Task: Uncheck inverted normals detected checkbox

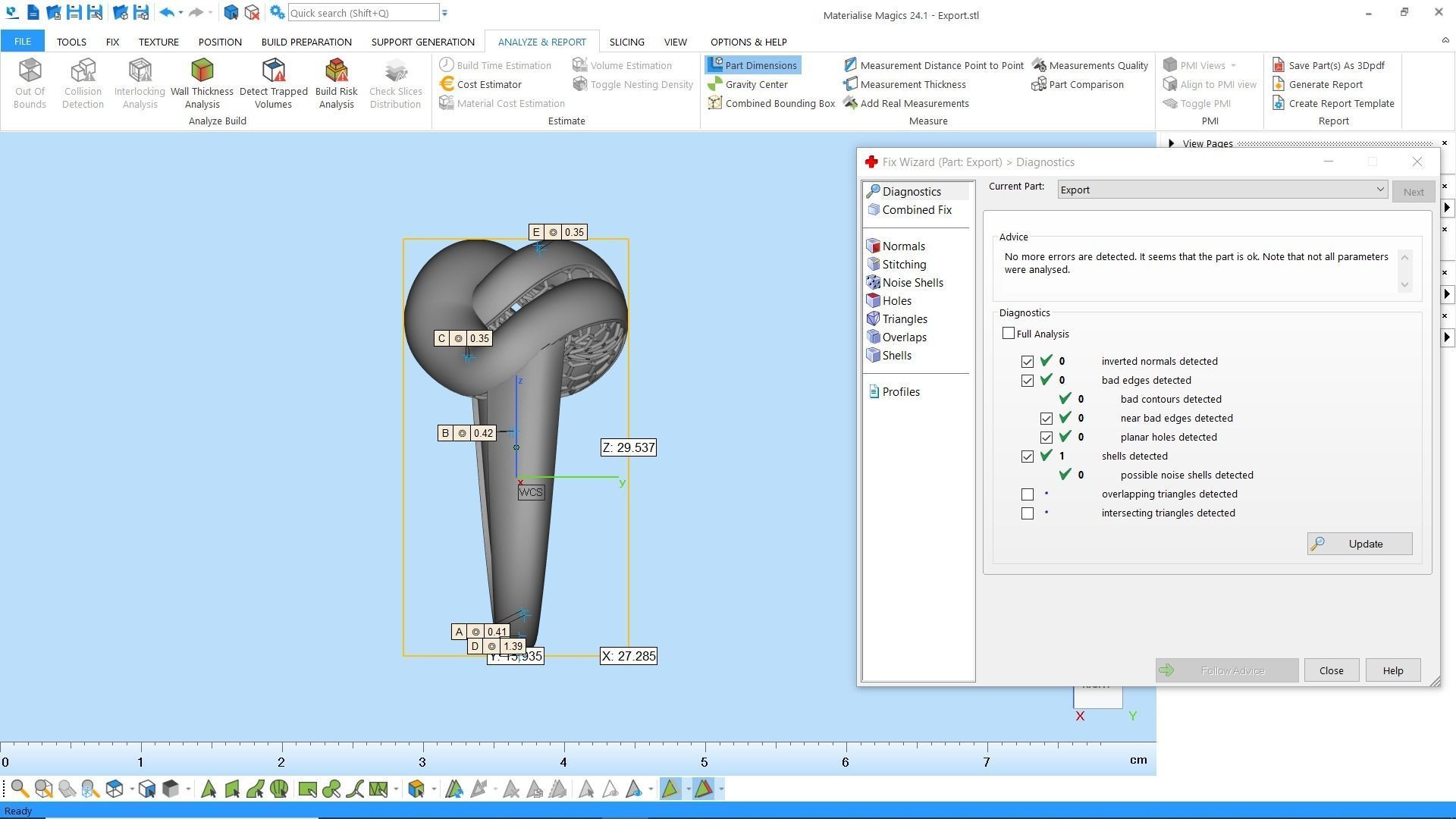Action: [1028, 362]
